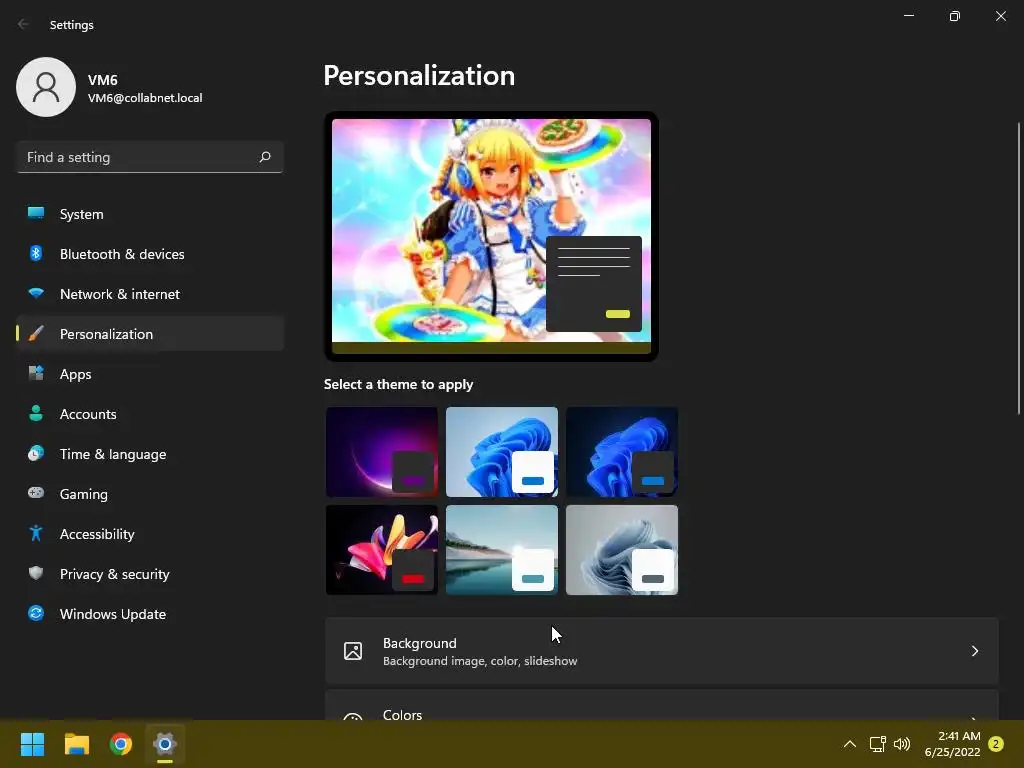Click the Apps icon in sidebar
The height and width of the screenshot is (768, 1024).
click(36, 374)
